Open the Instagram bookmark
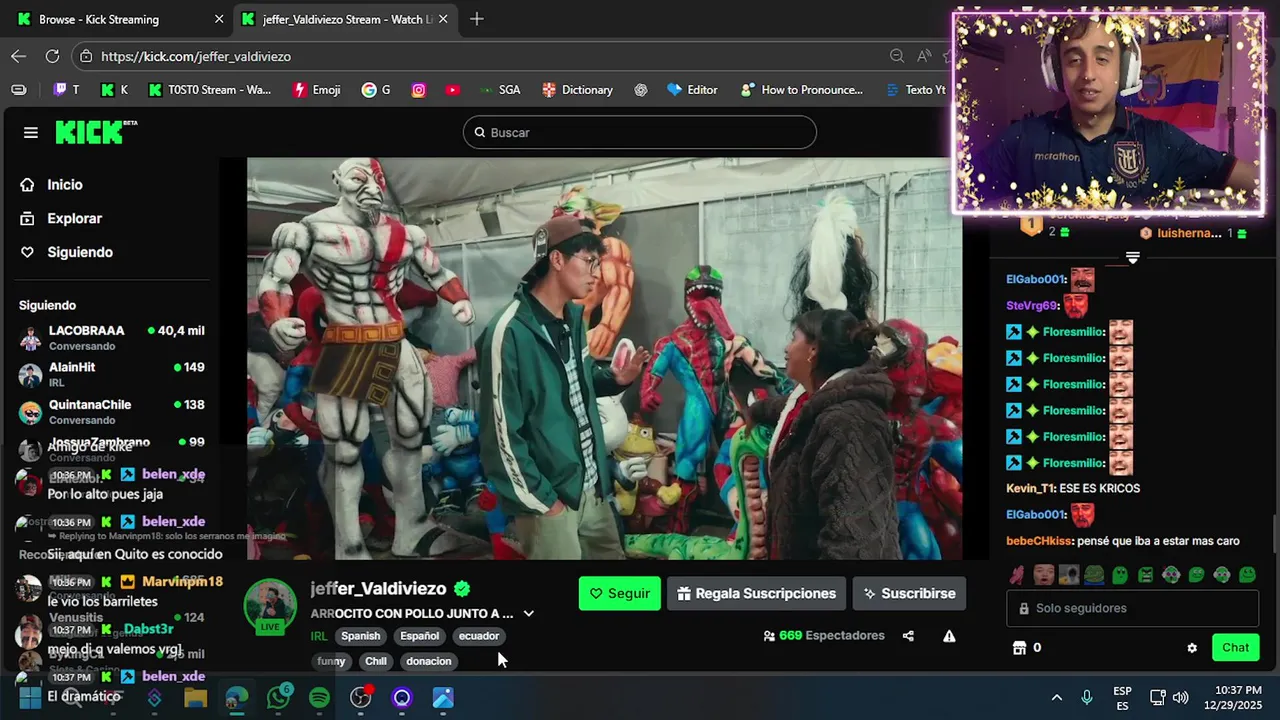 (419, 90)
